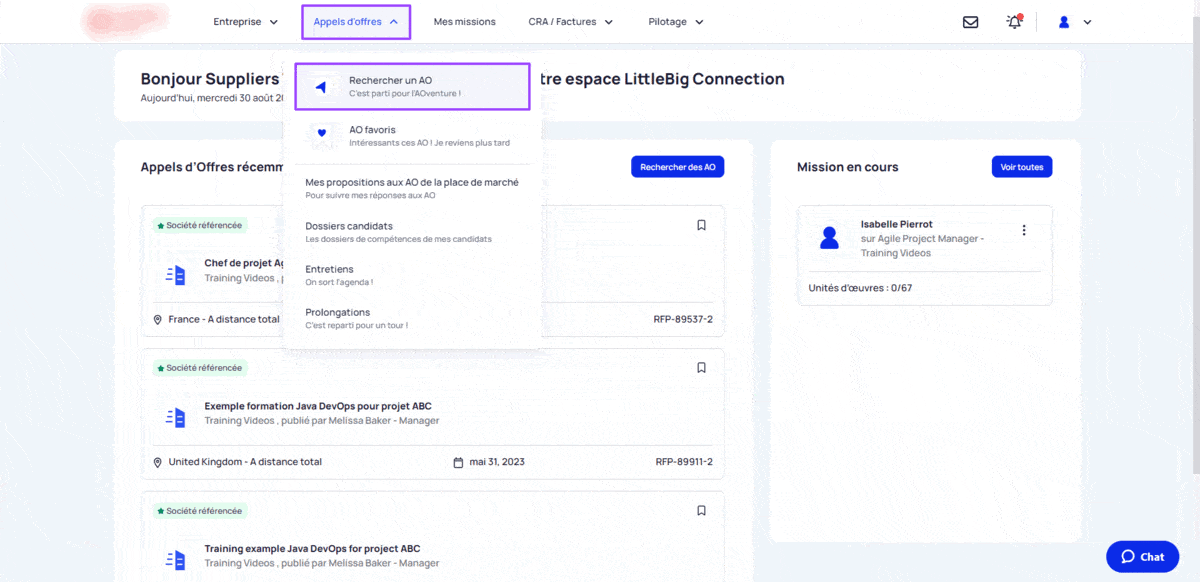Open Training example Java DevOps for project ABC
The height and width of the screenshot is (582, 1200).
(x=312, y=549)
